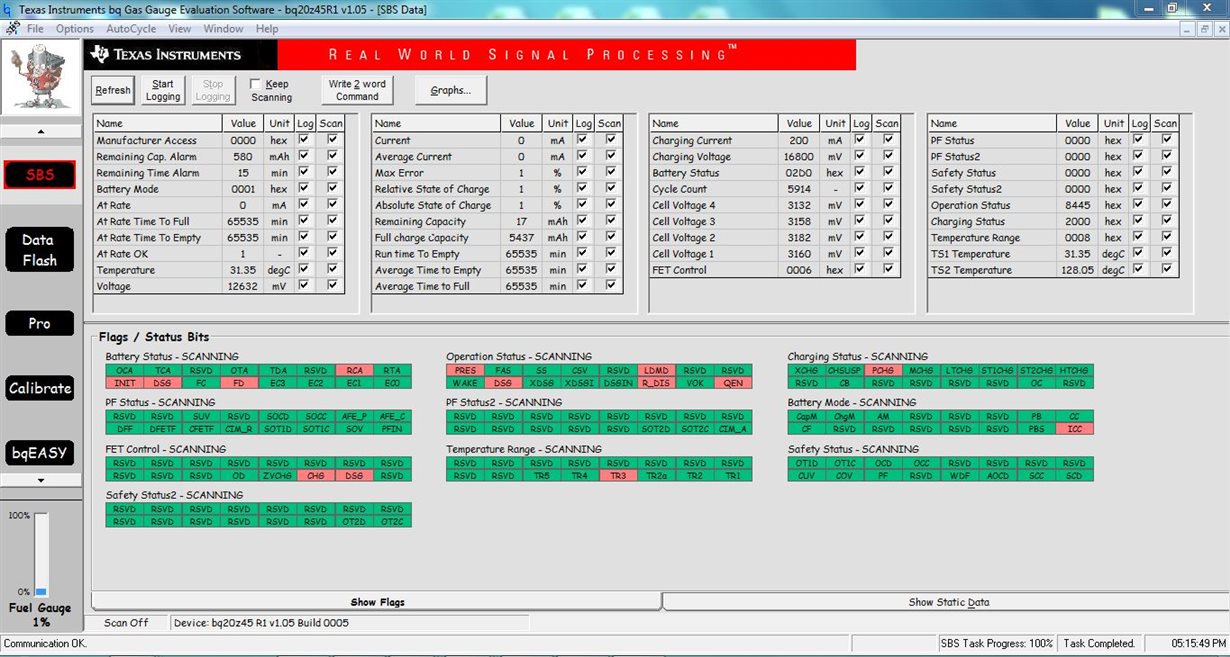Click the Fuel Gauge level bar
Image resolution: width=1230 pixels, height=657 pixels.
(x=41, y=554)
